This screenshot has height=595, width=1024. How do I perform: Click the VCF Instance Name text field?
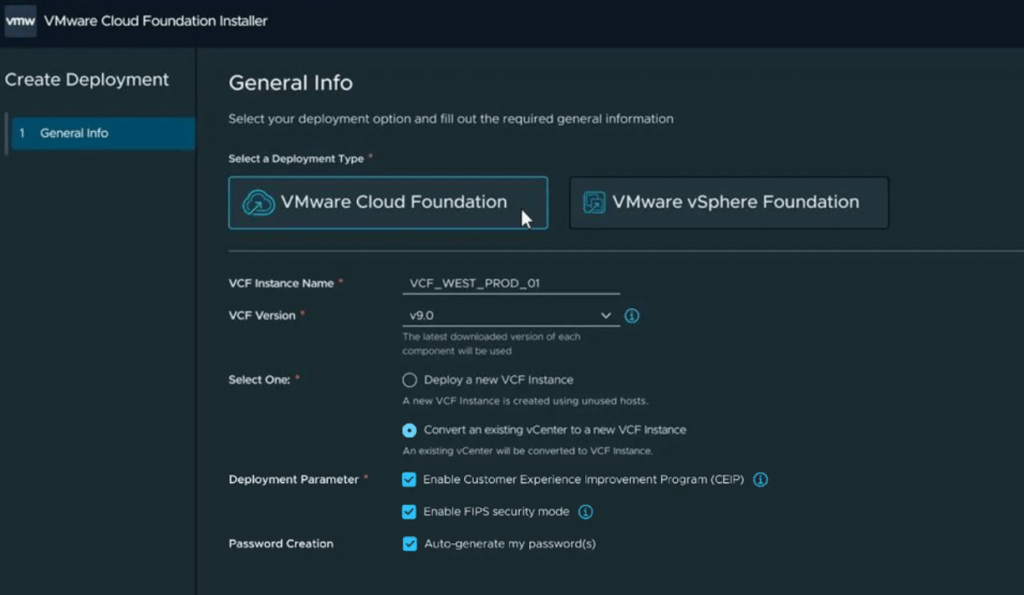pyautogui.click(x=510, y=284)
